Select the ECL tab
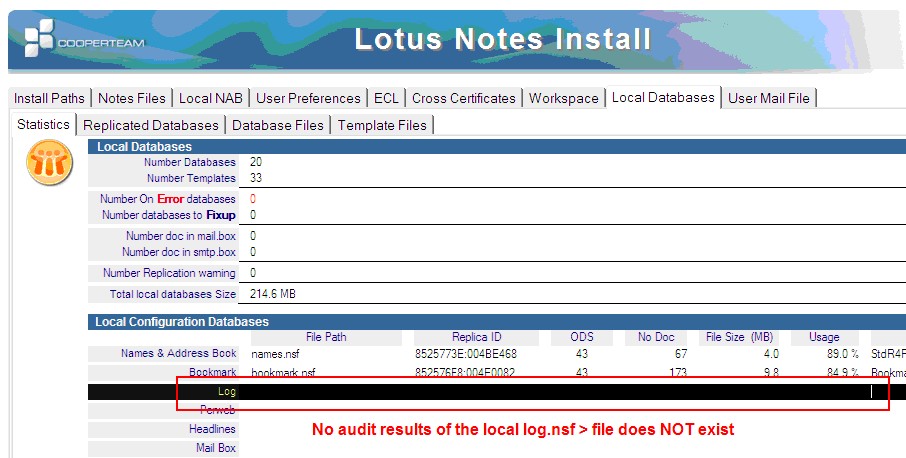The height and width of the screenshot is (458, 906). pyautogui.click(x=386, y=98)
